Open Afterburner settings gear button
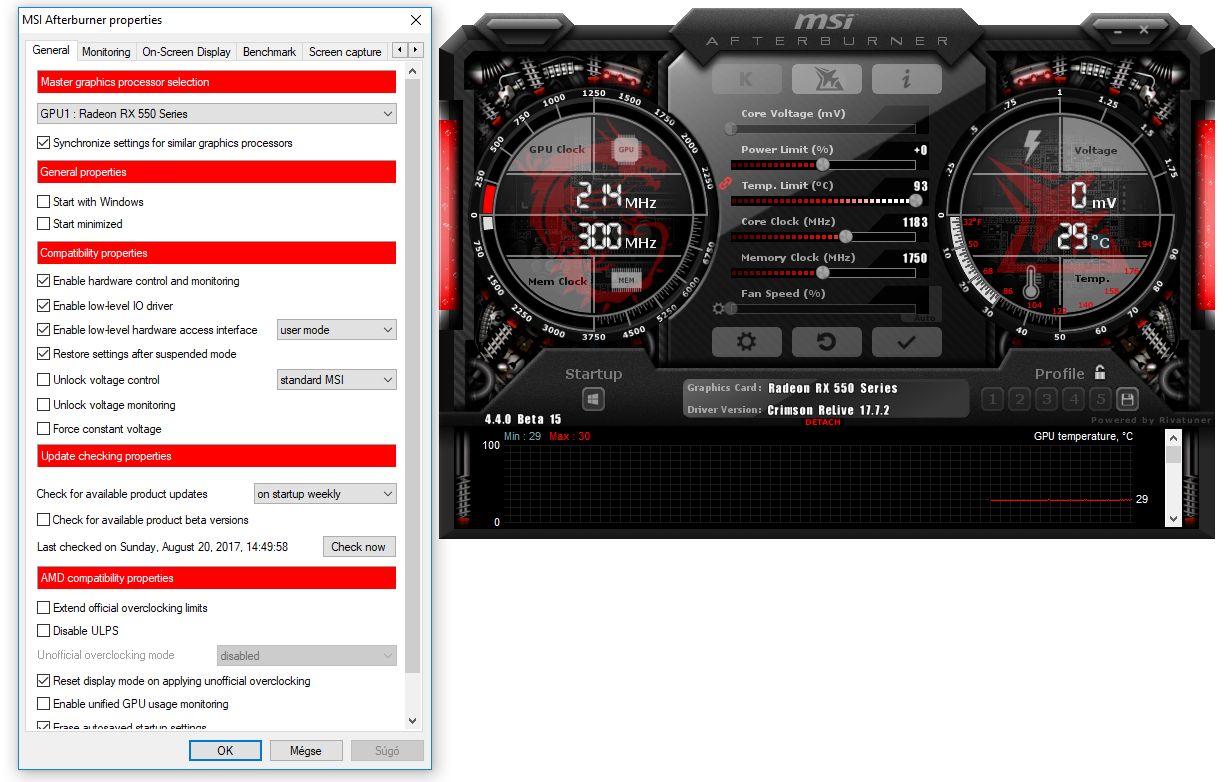Viewport: 1232px width, 782px height. coord(746,342)
